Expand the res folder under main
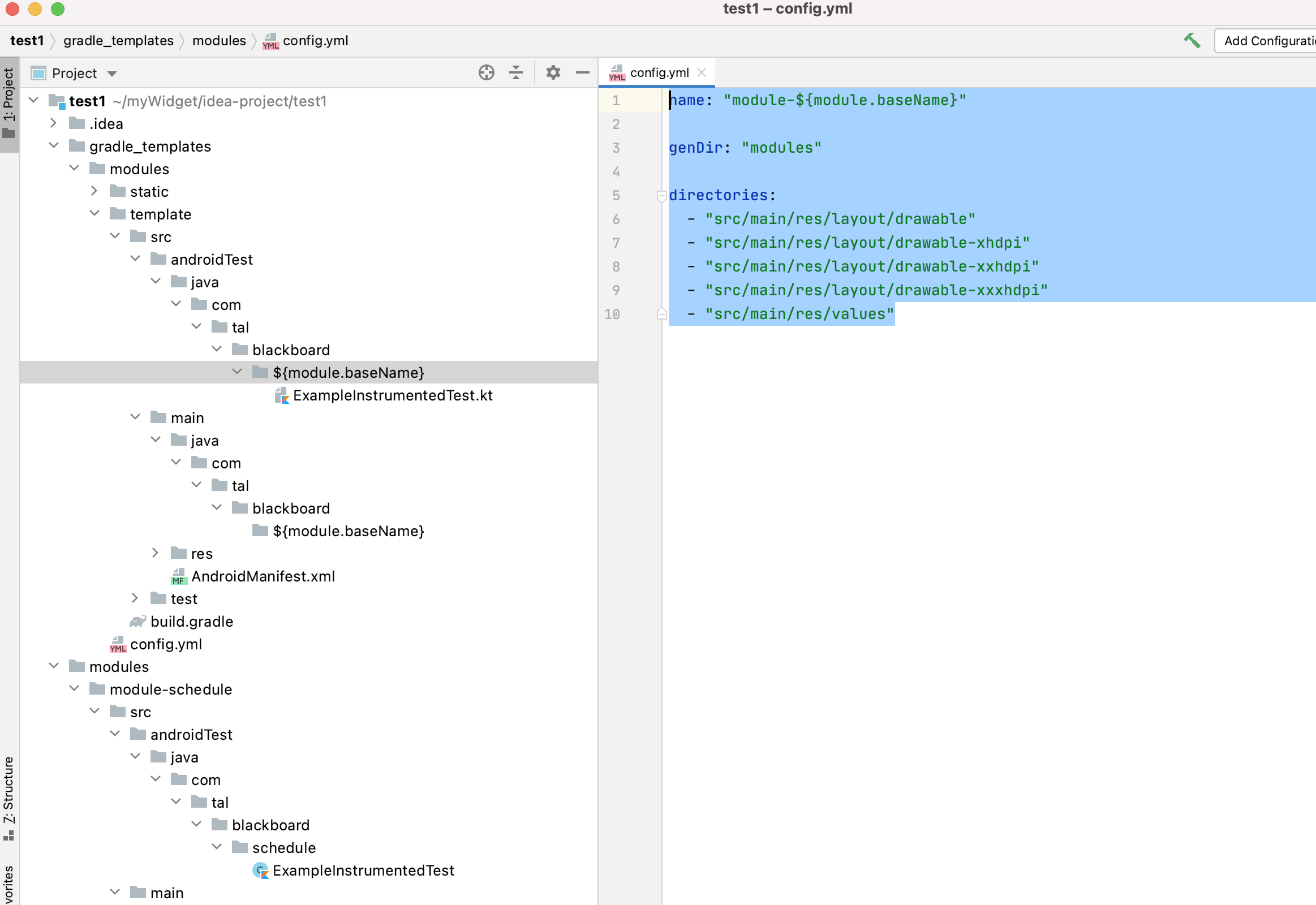 (155, 553)
